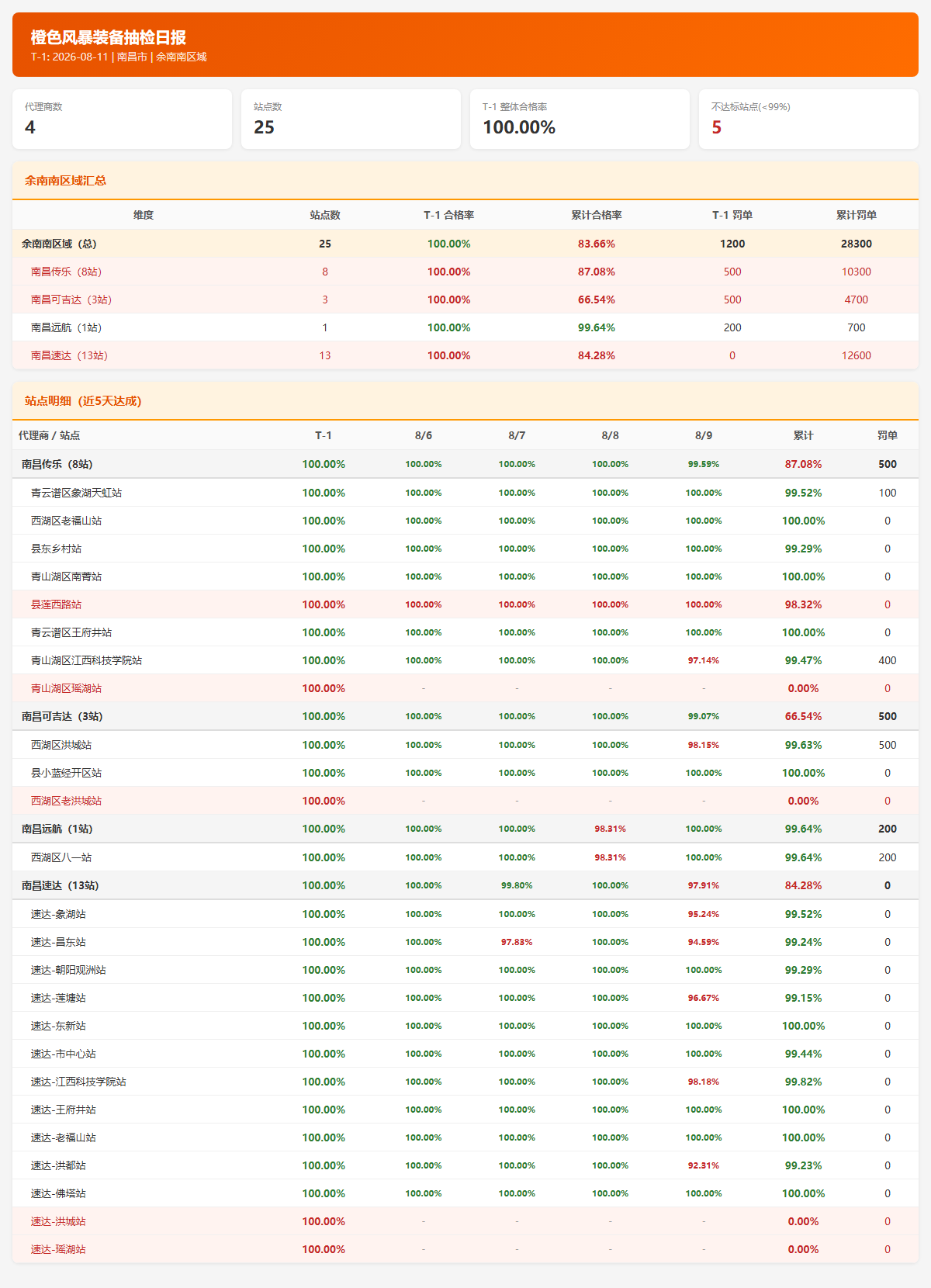Select the 南昌可吉达（3站） summary row
The image size is (931, 1288).
tap(465, 299)
